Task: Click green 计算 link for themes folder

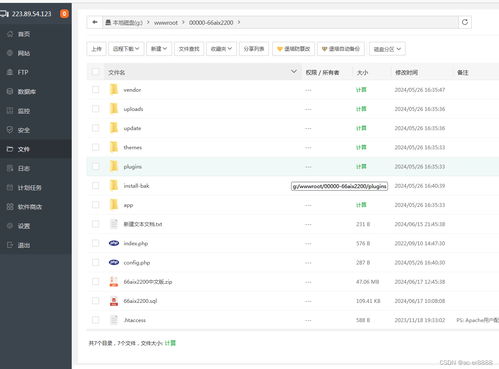Action: click(x=361, y=147)
